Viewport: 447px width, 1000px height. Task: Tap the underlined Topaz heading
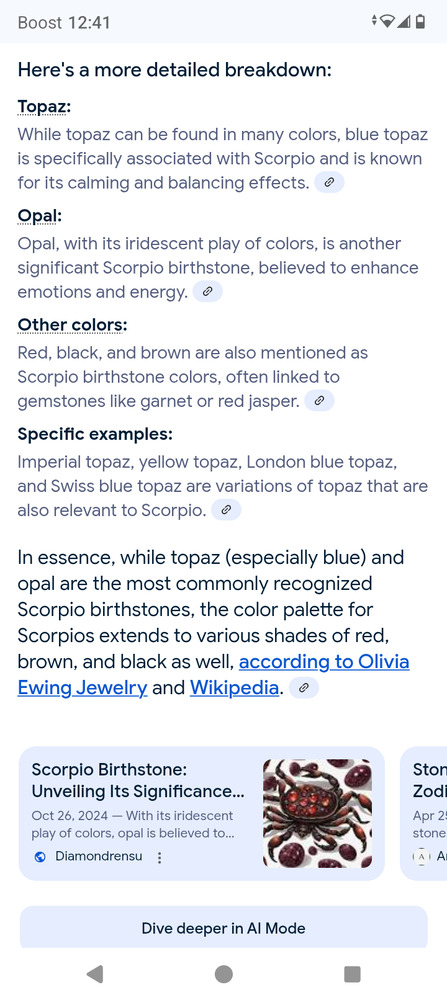pos(44,107)
